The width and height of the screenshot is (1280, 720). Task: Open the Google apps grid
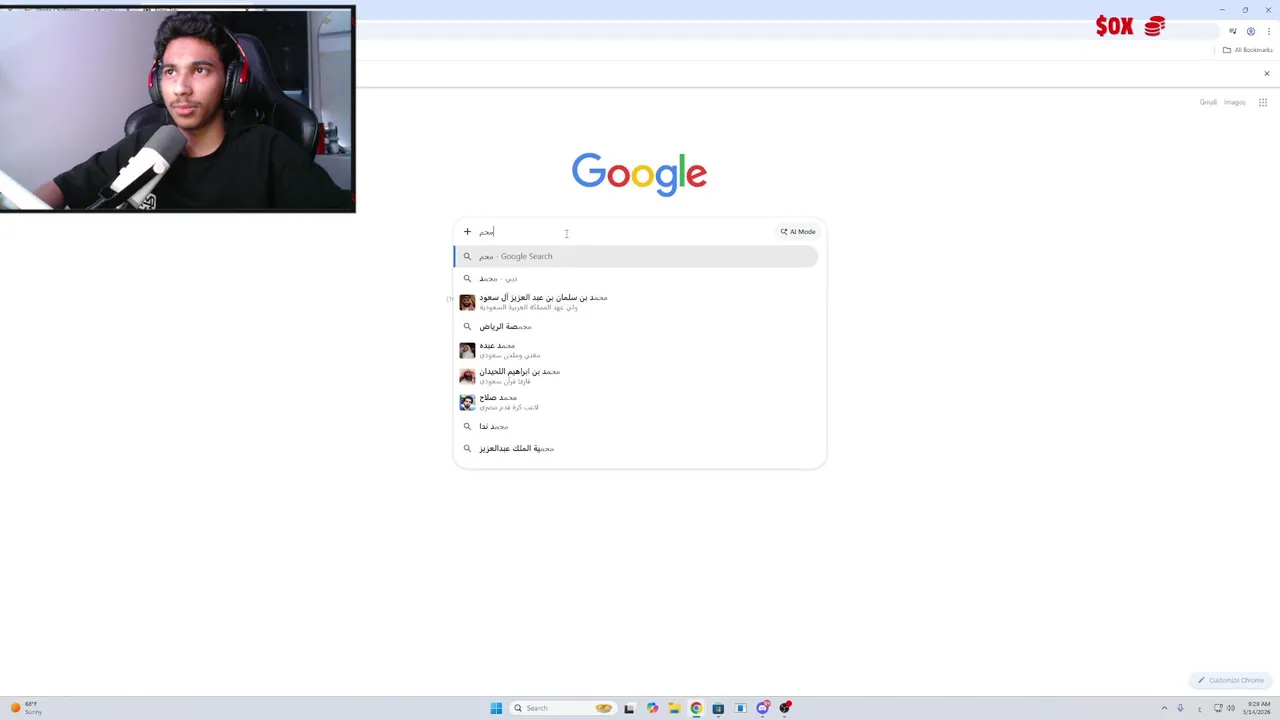click(1263, 102)
